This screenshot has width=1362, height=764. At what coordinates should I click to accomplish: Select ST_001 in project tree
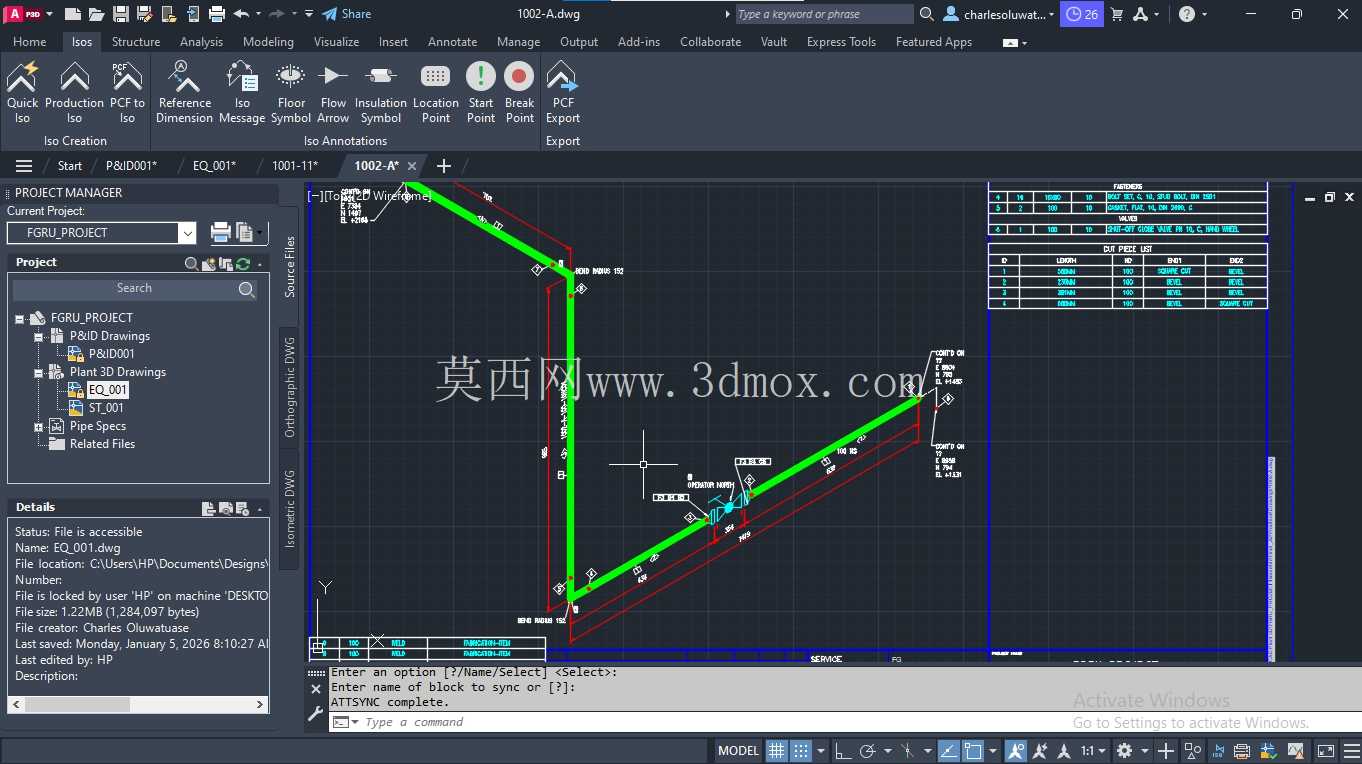click(106, 408)
